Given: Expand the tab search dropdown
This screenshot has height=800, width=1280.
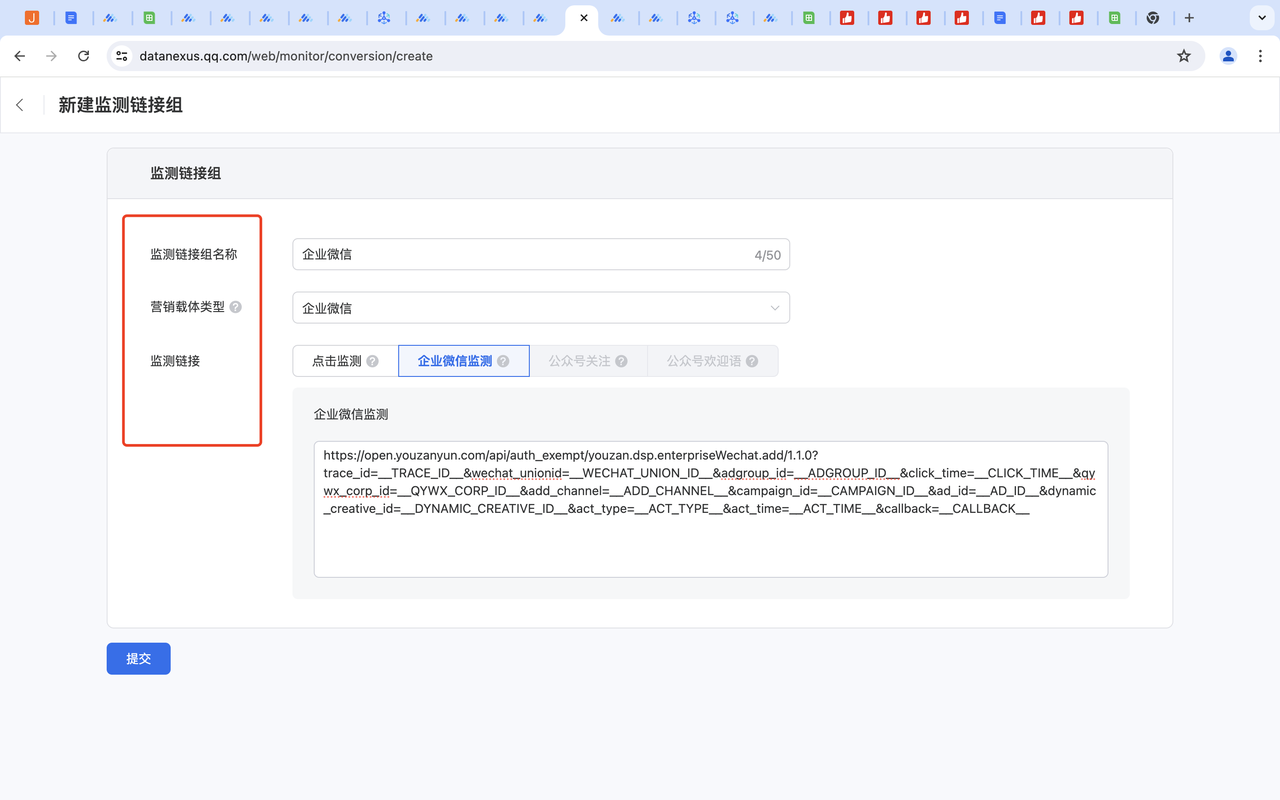Looking at the screenshot, I should pyautogui.click(x=1261, y=18).
